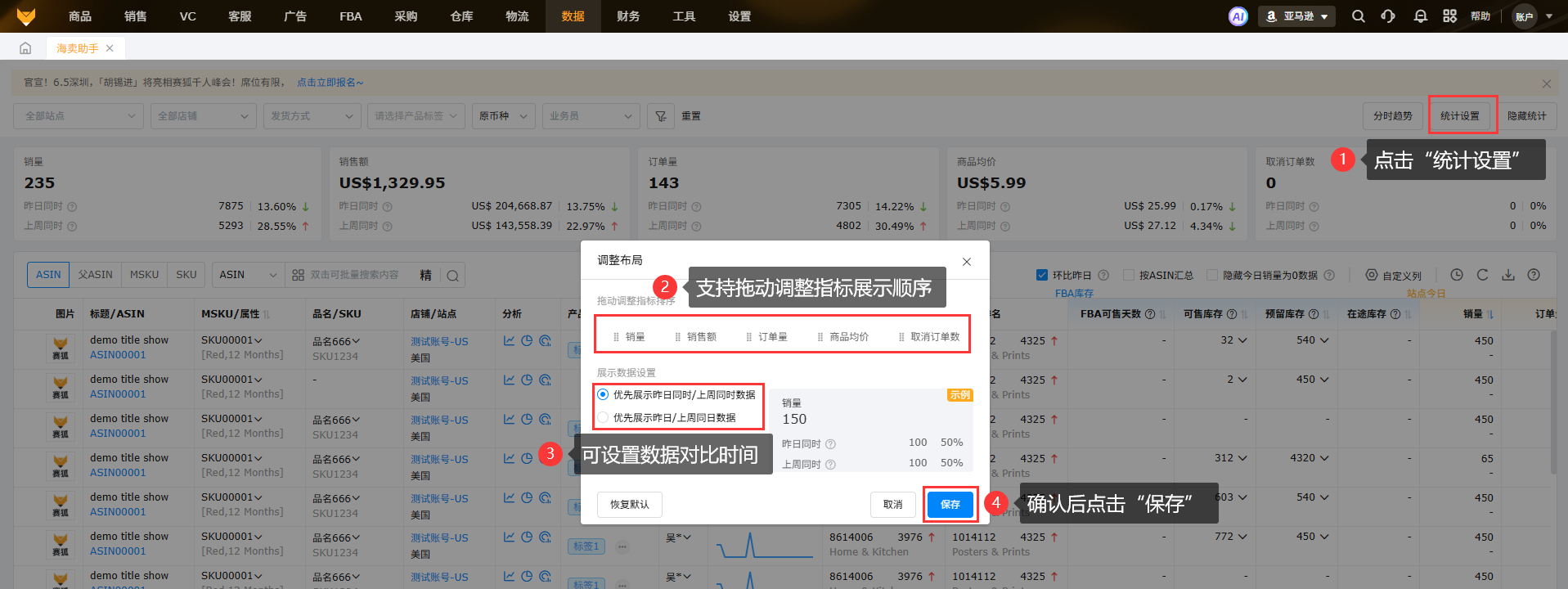This screenshot has width=1568, height=589.
Task: Click the drag handle of 销售额 metric
Action: [x=678, y=337]
